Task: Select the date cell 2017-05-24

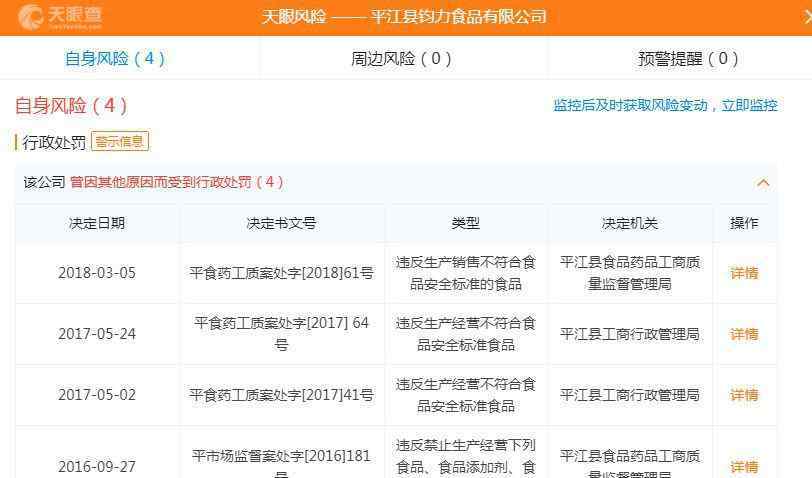Action: (97, 334)
